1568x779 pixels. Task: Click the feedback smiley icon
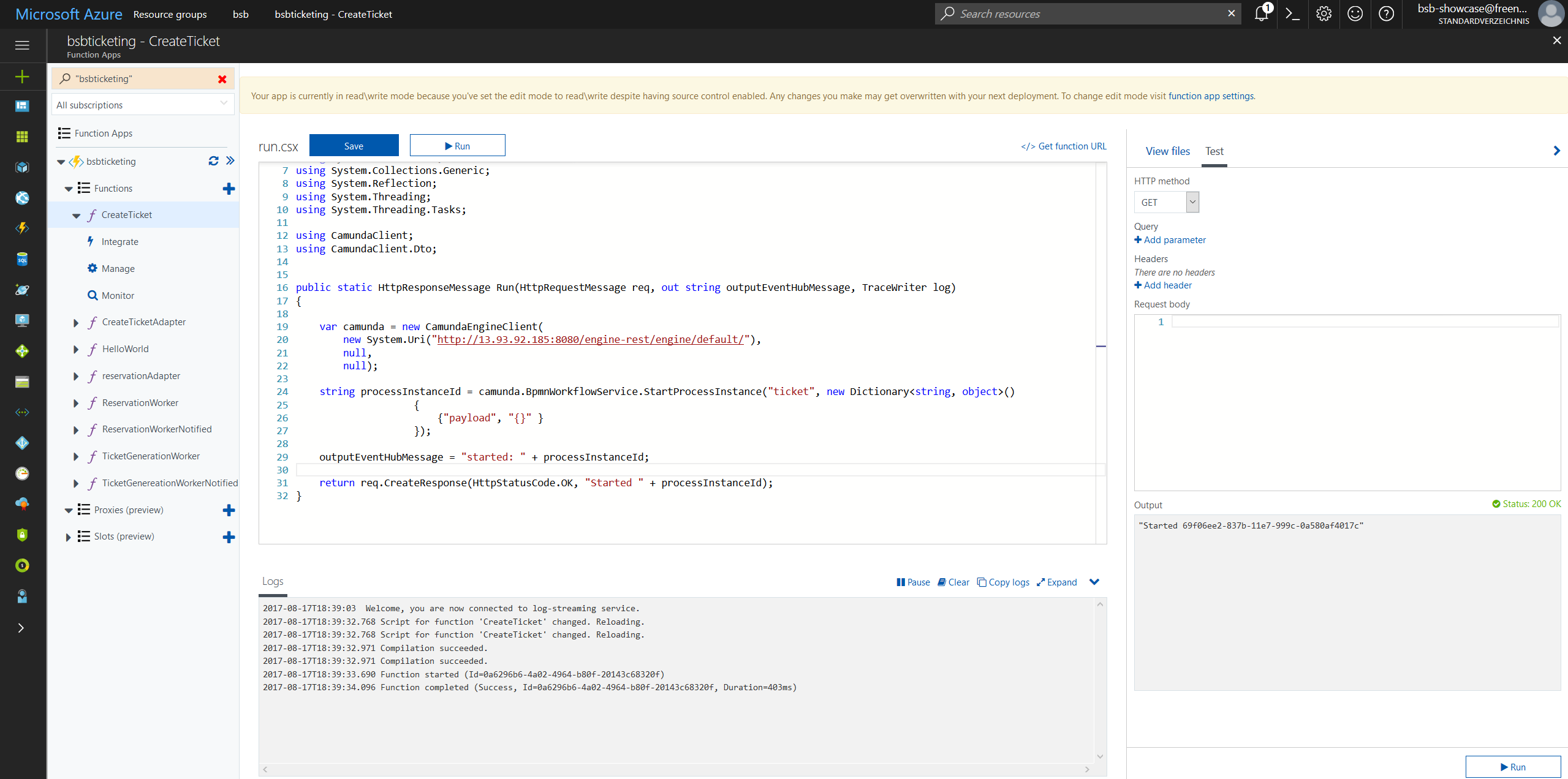tap(1355, 13)
